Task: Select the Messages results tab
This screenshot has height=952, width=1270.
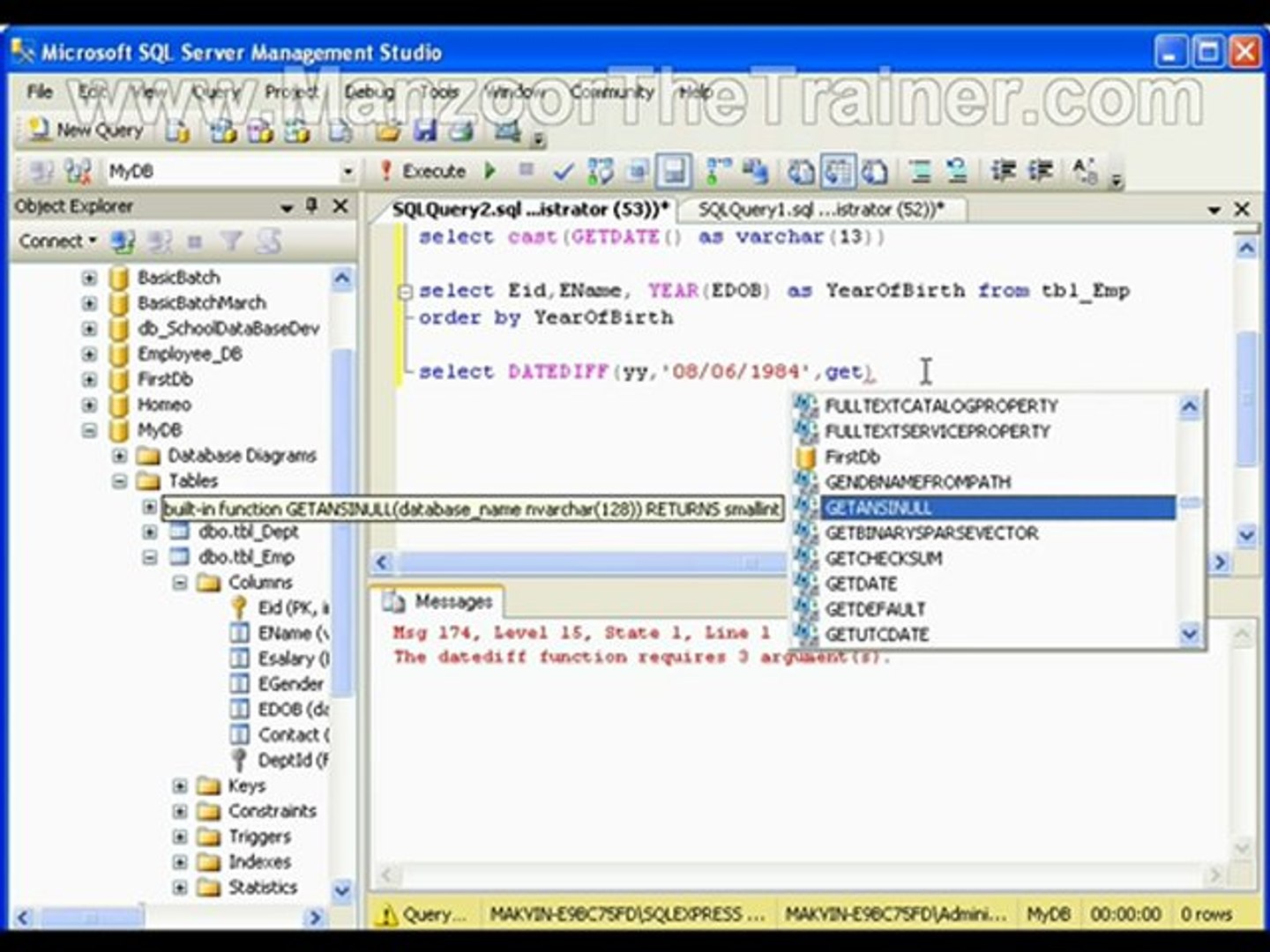Action: pos(438,602)
